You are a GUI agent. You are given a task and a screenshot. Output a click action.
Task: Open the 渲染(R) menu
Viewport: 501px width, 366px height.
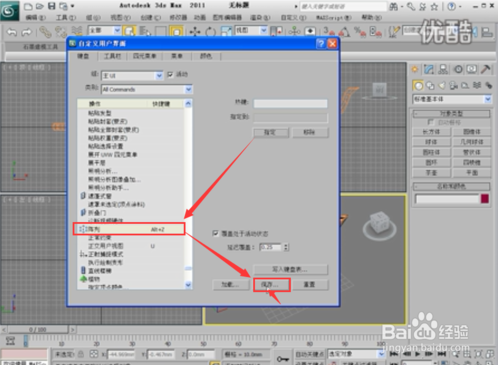pyautogui.click(x=260, y=18)
